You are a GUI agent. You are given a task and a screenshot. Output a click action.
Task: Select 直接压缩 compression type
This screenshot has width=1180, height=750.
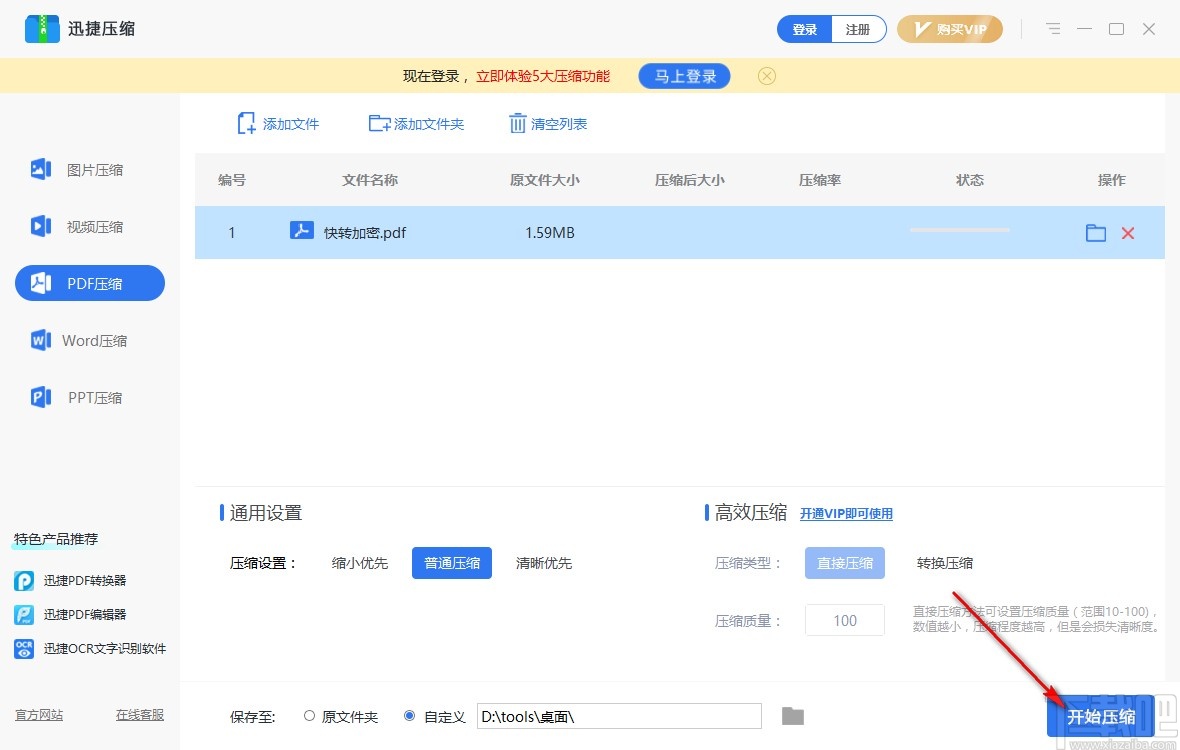pos(844,563)
